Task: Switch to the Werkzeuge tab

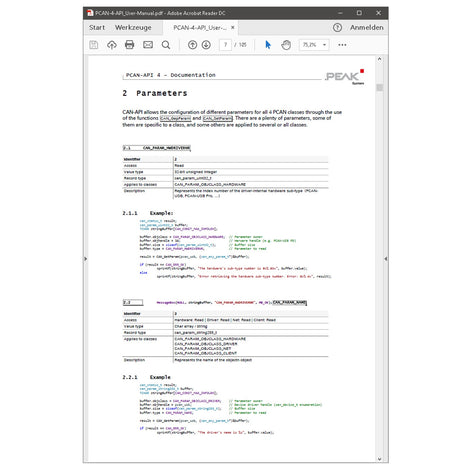Action: tap(133, 28)
